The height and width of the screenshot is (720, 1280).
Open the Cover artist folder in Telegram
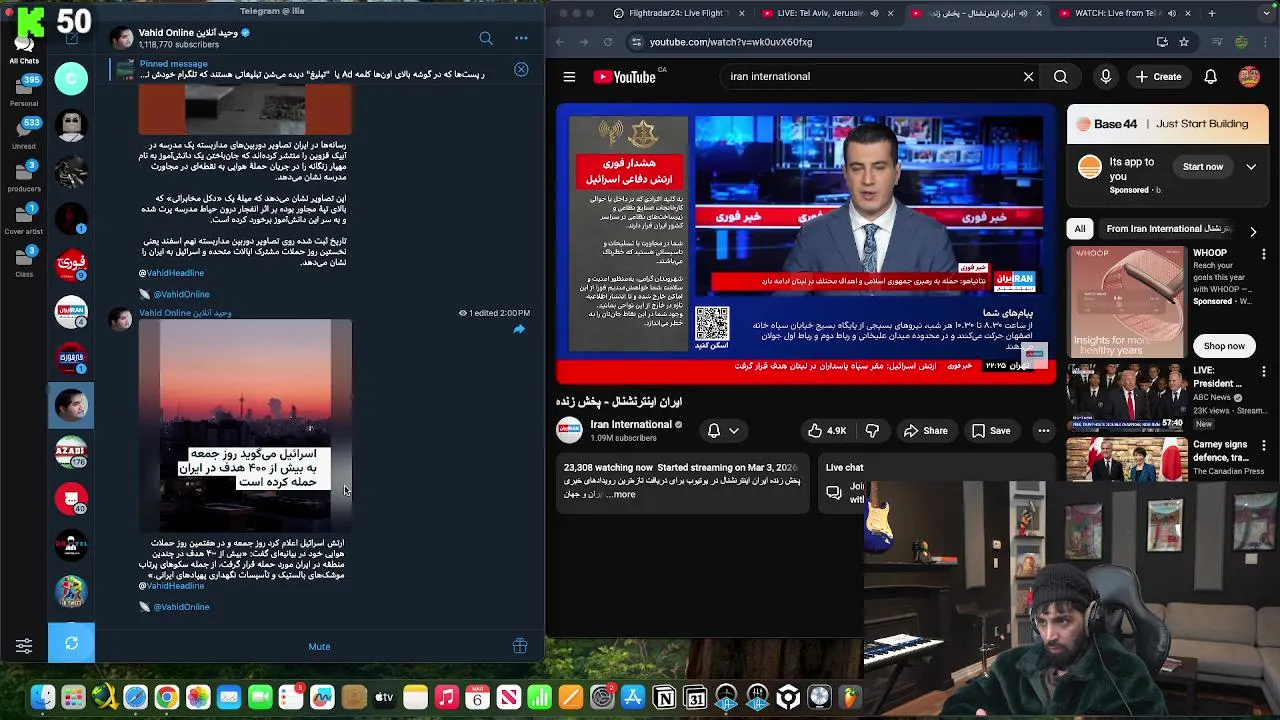24,218
